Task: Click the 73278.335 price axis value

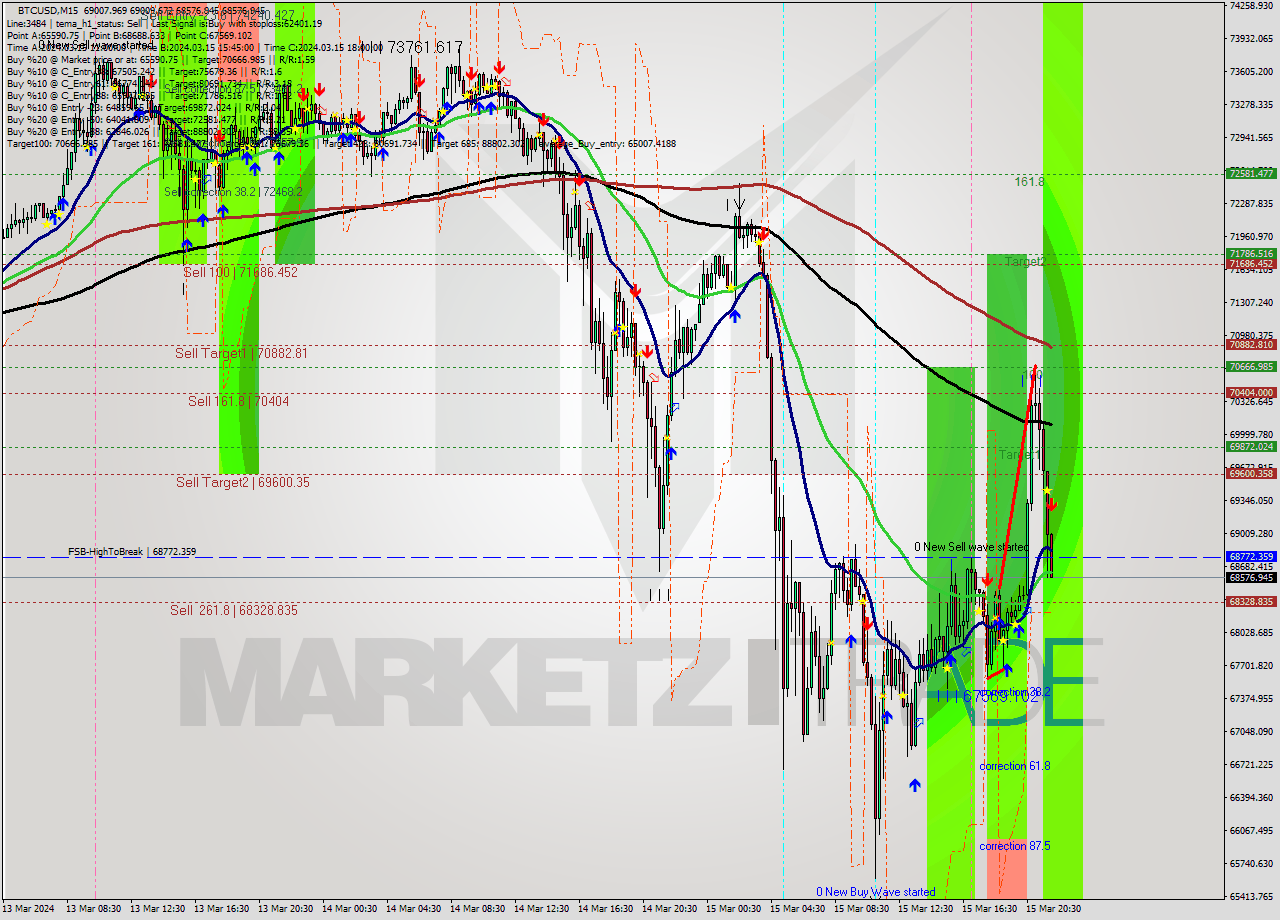Action: pyautogui.click(x=1251, y=104)
